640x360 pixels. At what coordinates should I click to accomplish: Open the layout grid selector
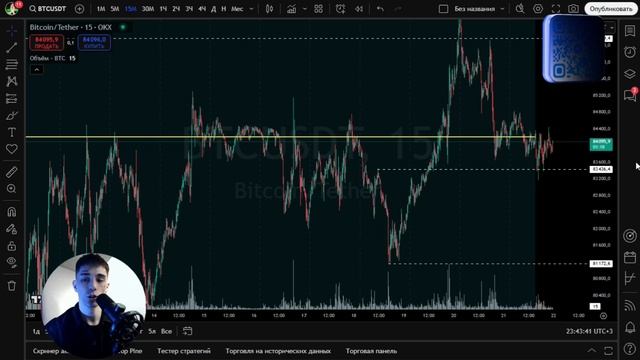(319, 9)
